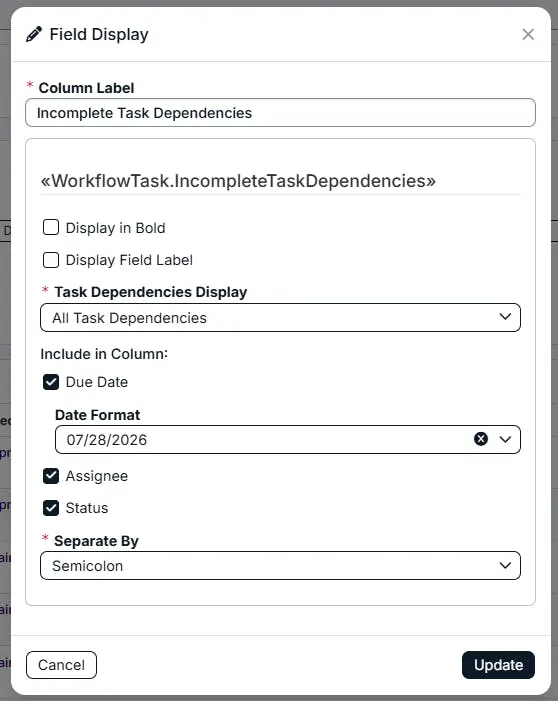Open the Semicolon separator dropdown
This screenshot has width=558, height=701.
point(280,566)
